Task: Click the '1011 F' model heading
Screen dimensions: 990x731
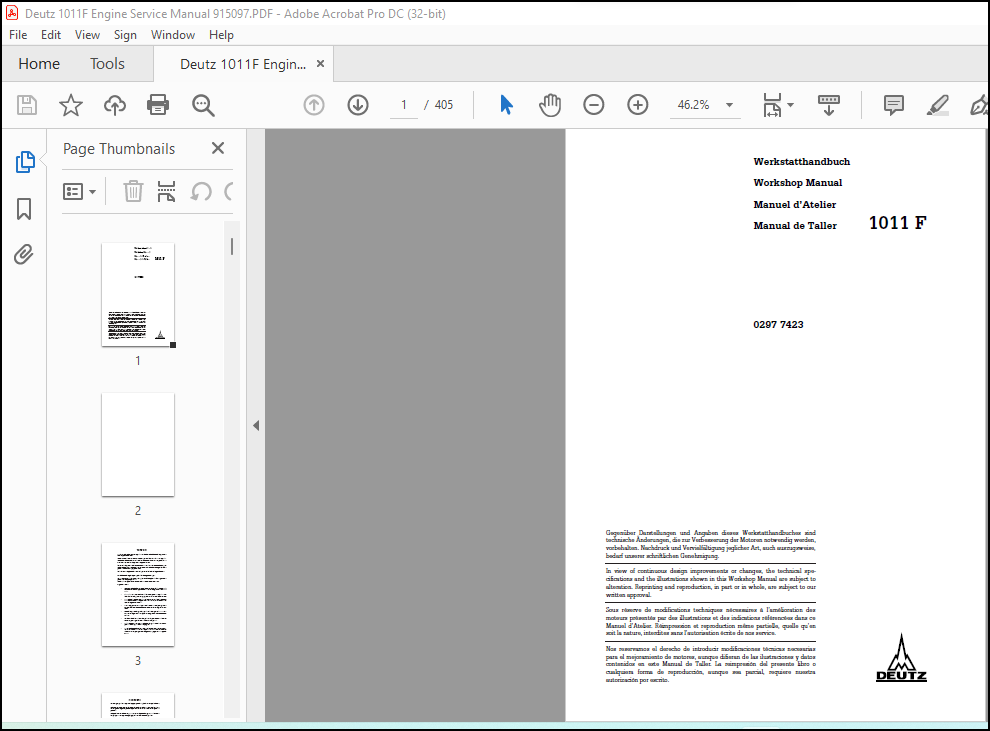Action: point(897,223)
